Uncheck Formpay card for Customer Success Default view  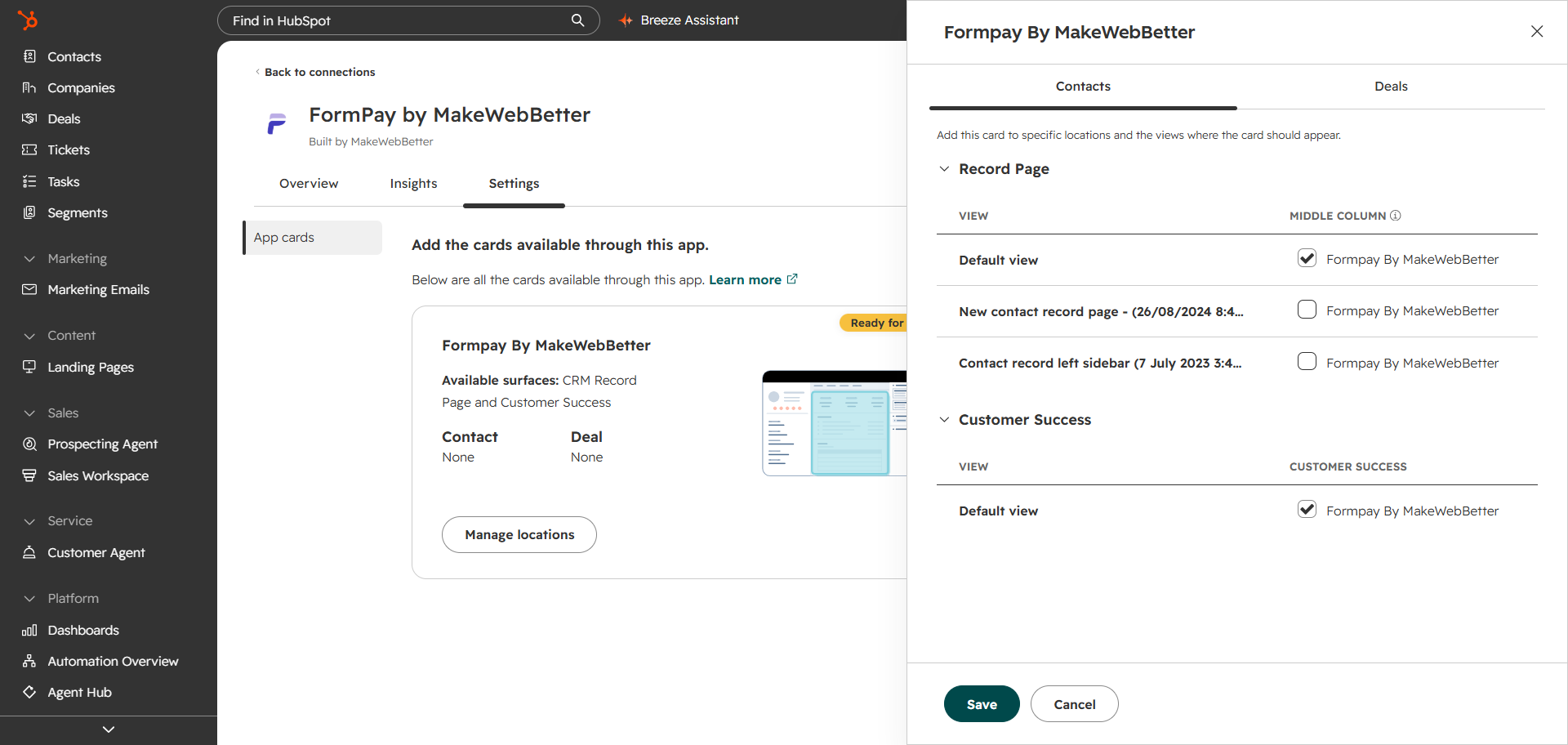(x=1307, y=510)
